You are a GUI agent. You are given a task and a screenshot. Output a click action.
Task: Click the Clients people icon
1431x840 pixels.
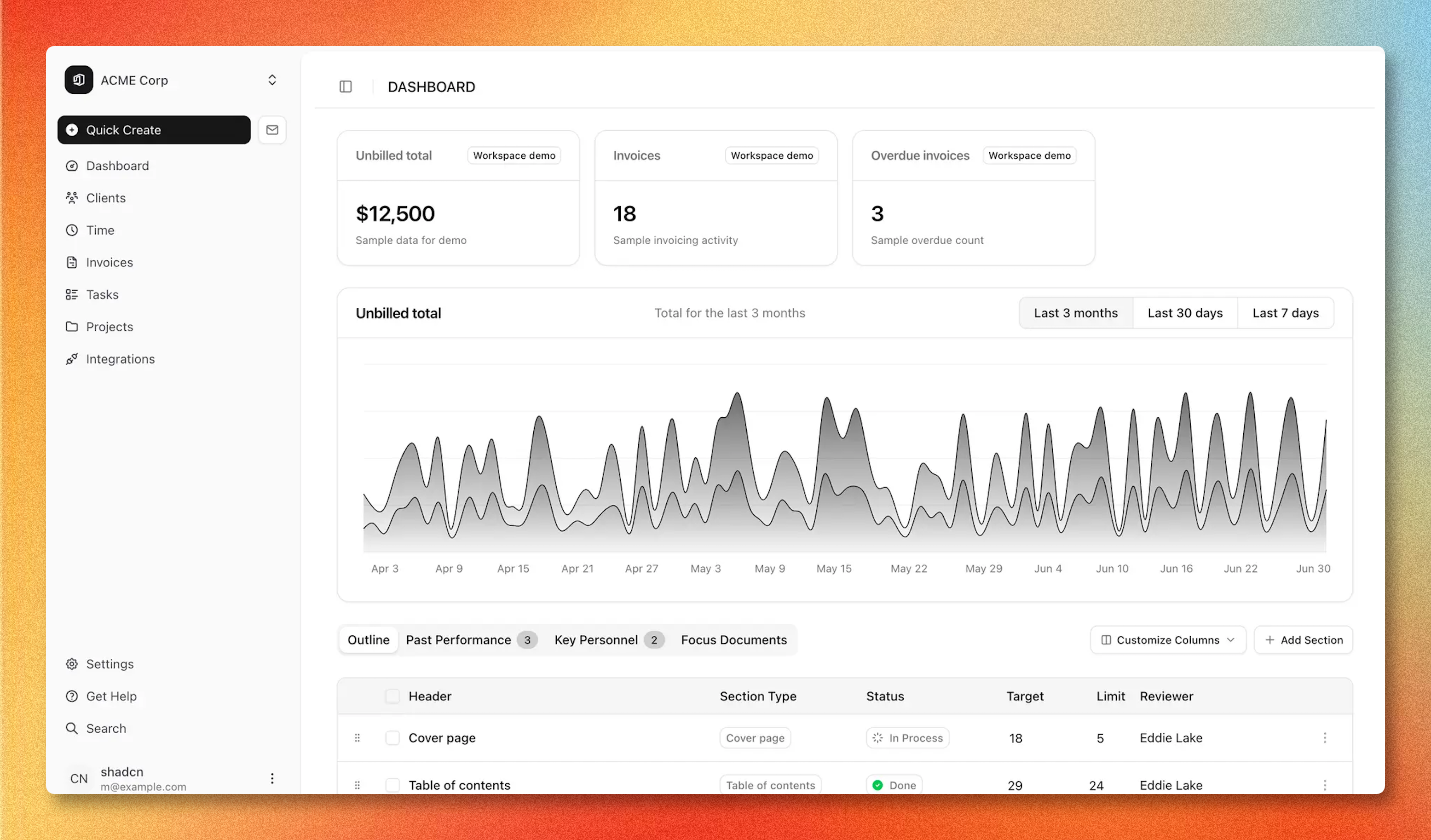click(72, 198)
